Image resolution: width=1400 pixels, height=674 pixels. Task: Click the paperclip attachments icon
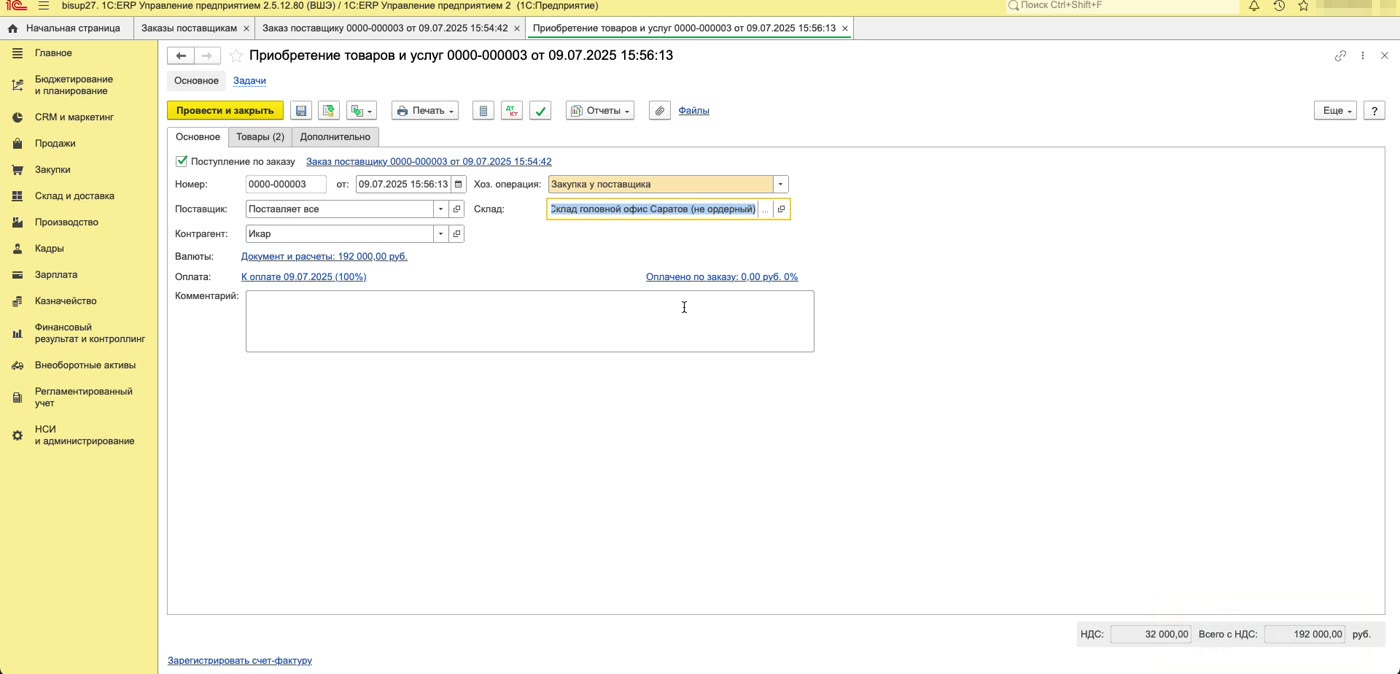pyautogui.click(x=659, y=111)
